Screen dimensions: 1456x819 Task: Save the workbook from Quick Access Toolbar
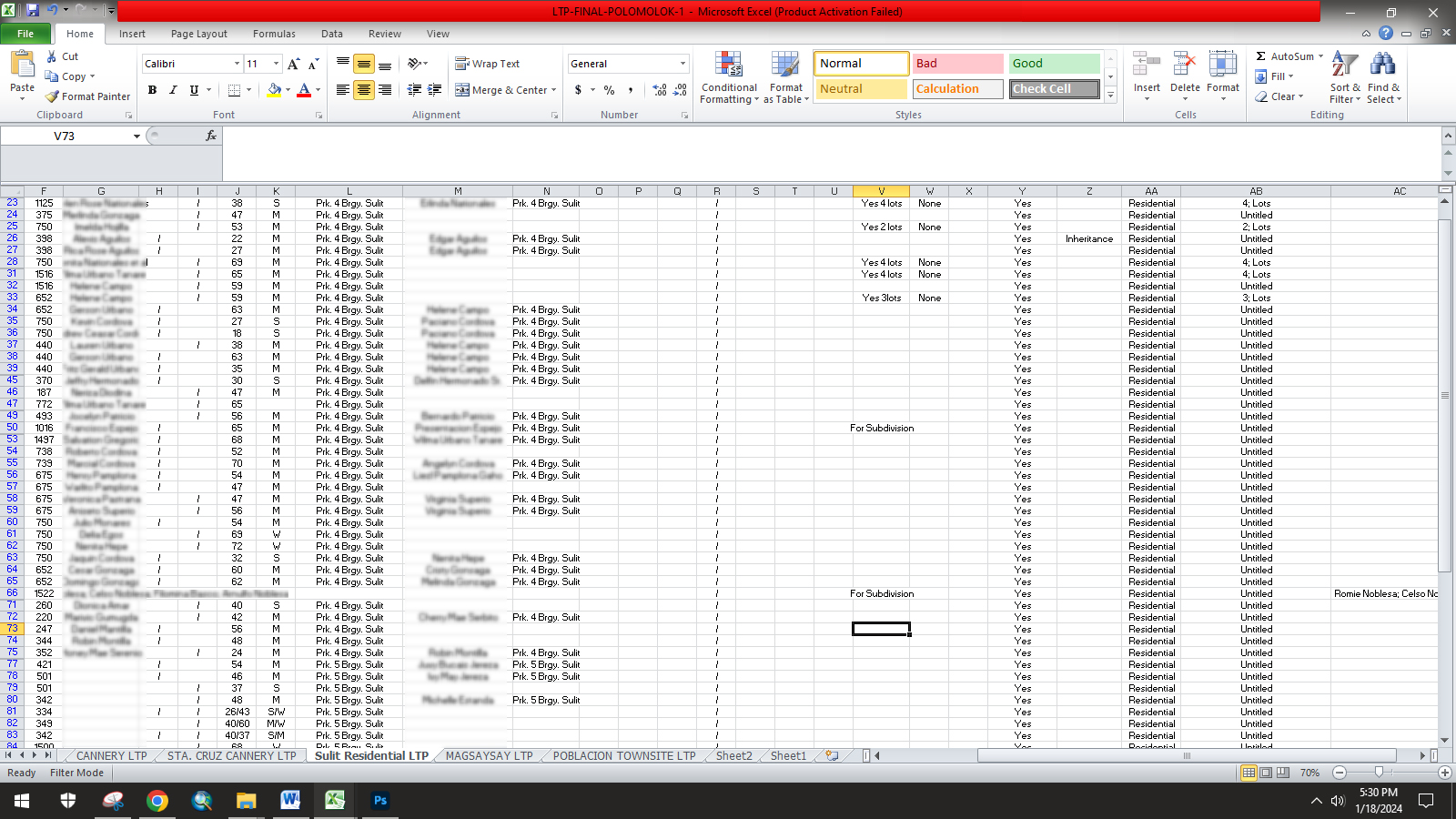[33, 11]
